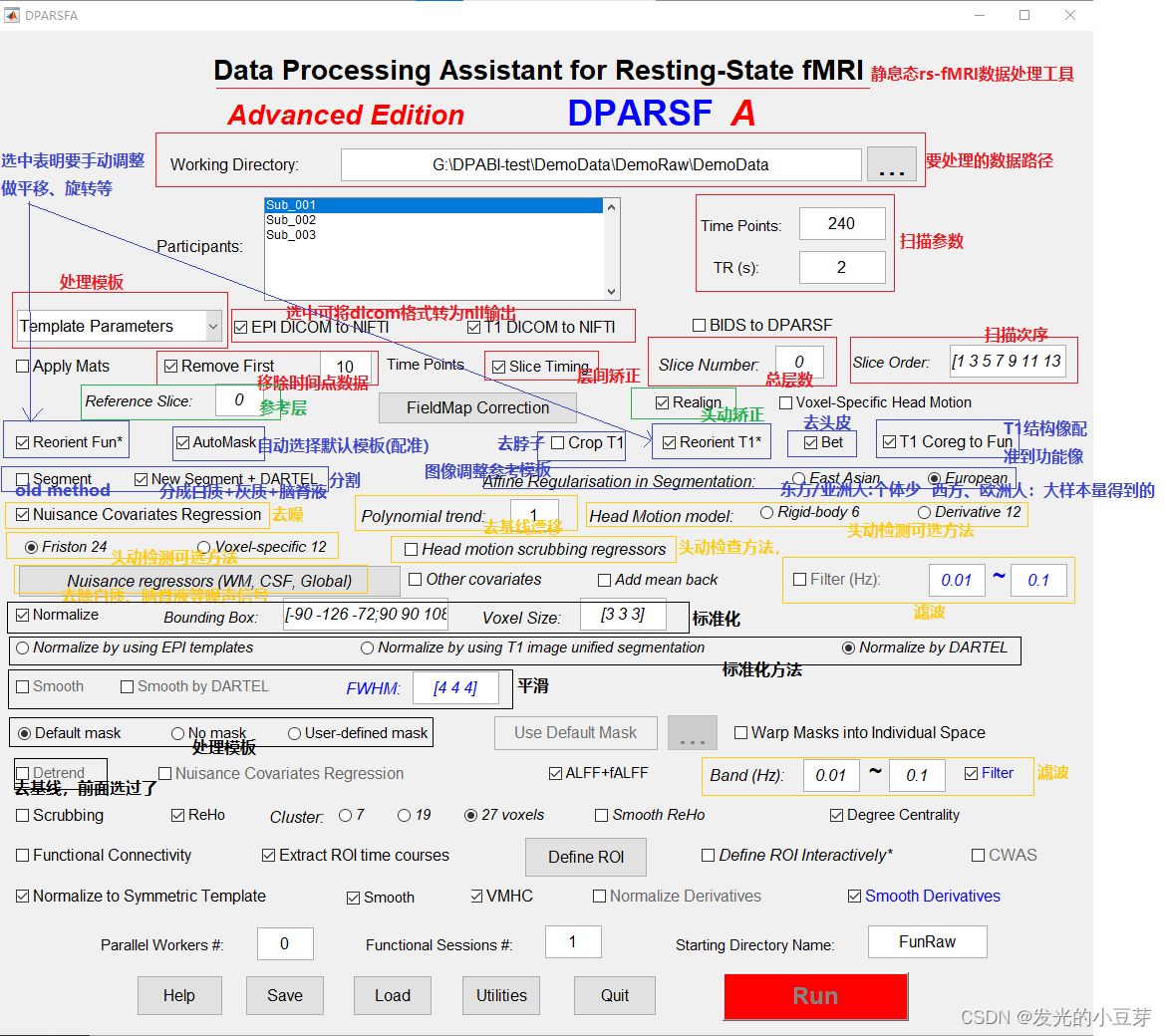This screenshot has width=1167, height=1036.
Task: Click the Slice Order input field
Action: click(x=1007, y=362)
